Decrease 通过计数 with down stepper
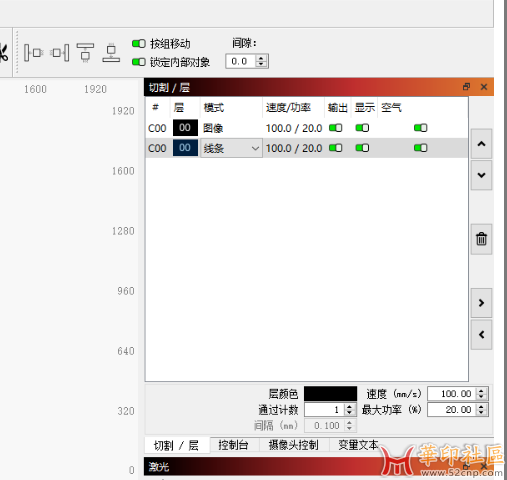Screen dimensions: 507x480 click(x=349, y=413)
